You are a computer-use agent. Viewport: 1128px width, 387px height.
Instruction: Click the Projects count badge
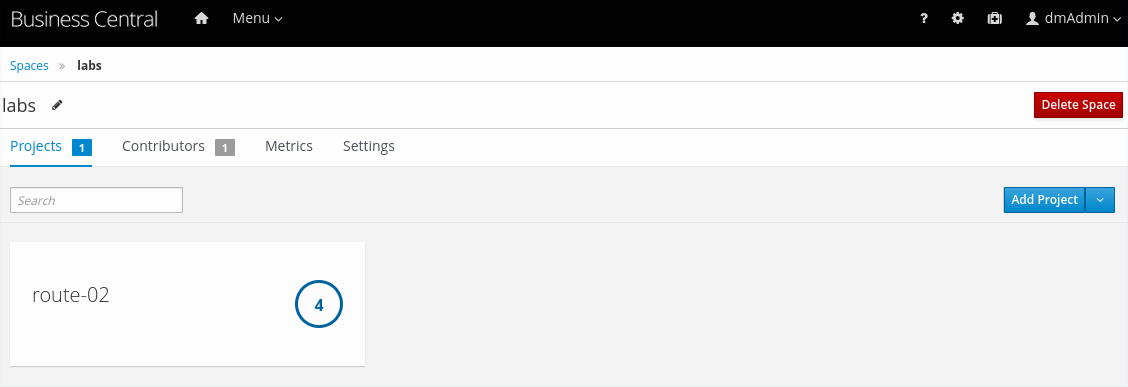(x=81, y=148)
